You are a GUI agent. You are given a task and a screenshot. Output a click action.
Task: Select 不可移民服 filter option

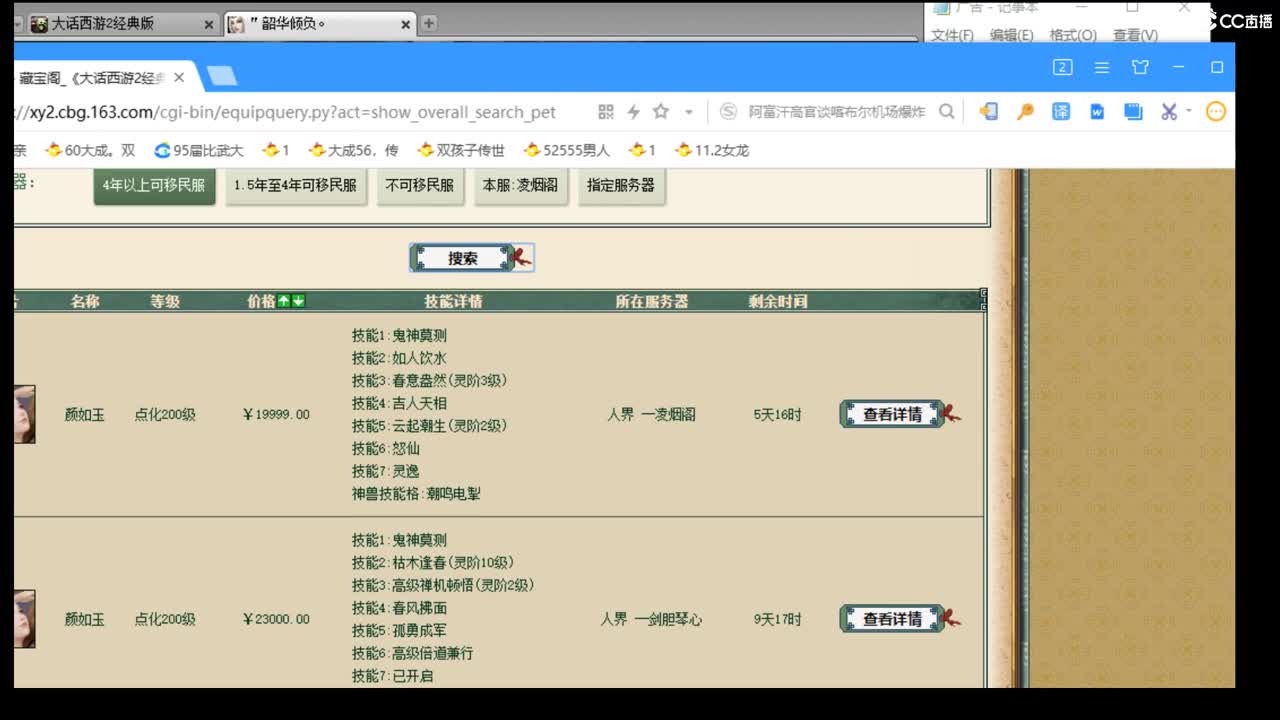click(x=420, y=185)
